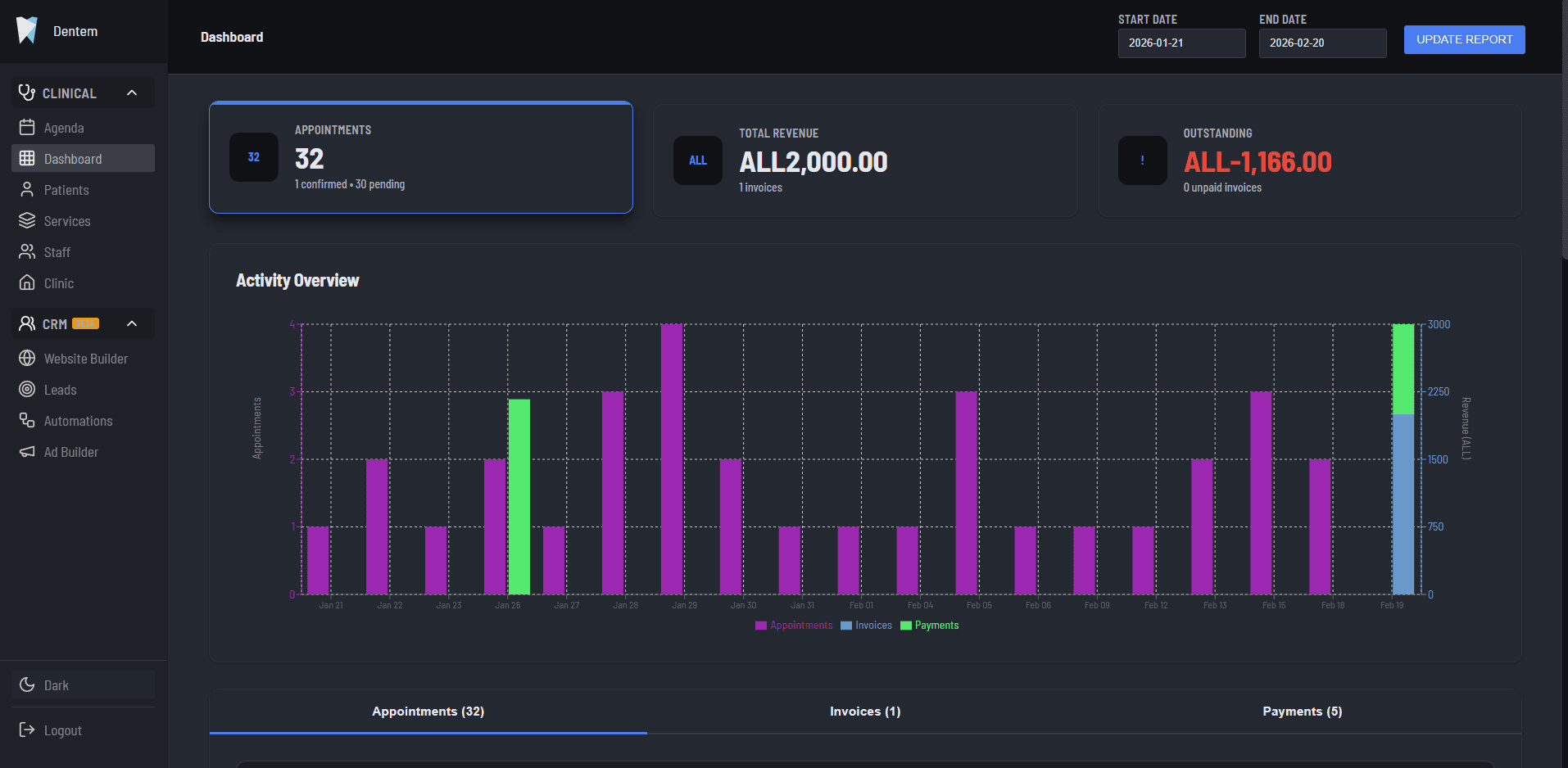Click the Logout link
Image resolution: width=1568 pixels, height=768 pixels.
[83, 730]
